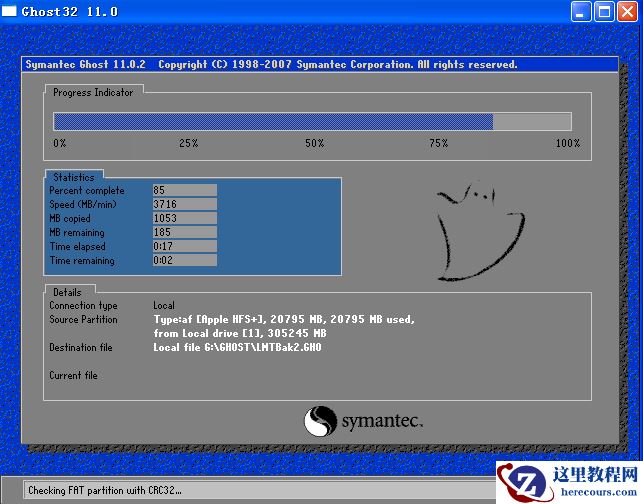Click the status bar CRC32 message

[x=105, y=490]
